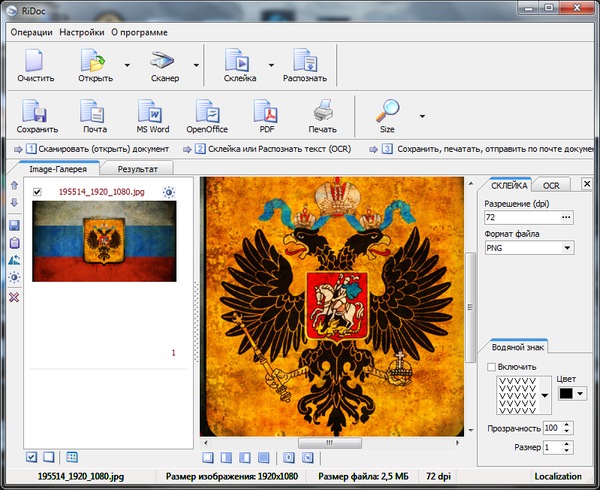Viewport: 600px width, 490px height.
Task: Expand the Открыть dropdown arrow
Action: [x=127, y=64]
